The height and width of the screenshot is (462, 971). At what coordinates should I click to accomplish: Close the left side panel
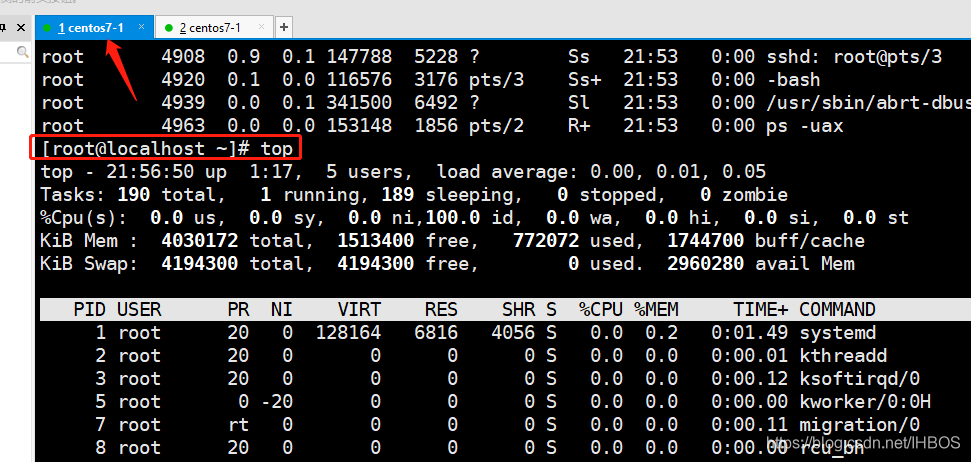[20, 27]
